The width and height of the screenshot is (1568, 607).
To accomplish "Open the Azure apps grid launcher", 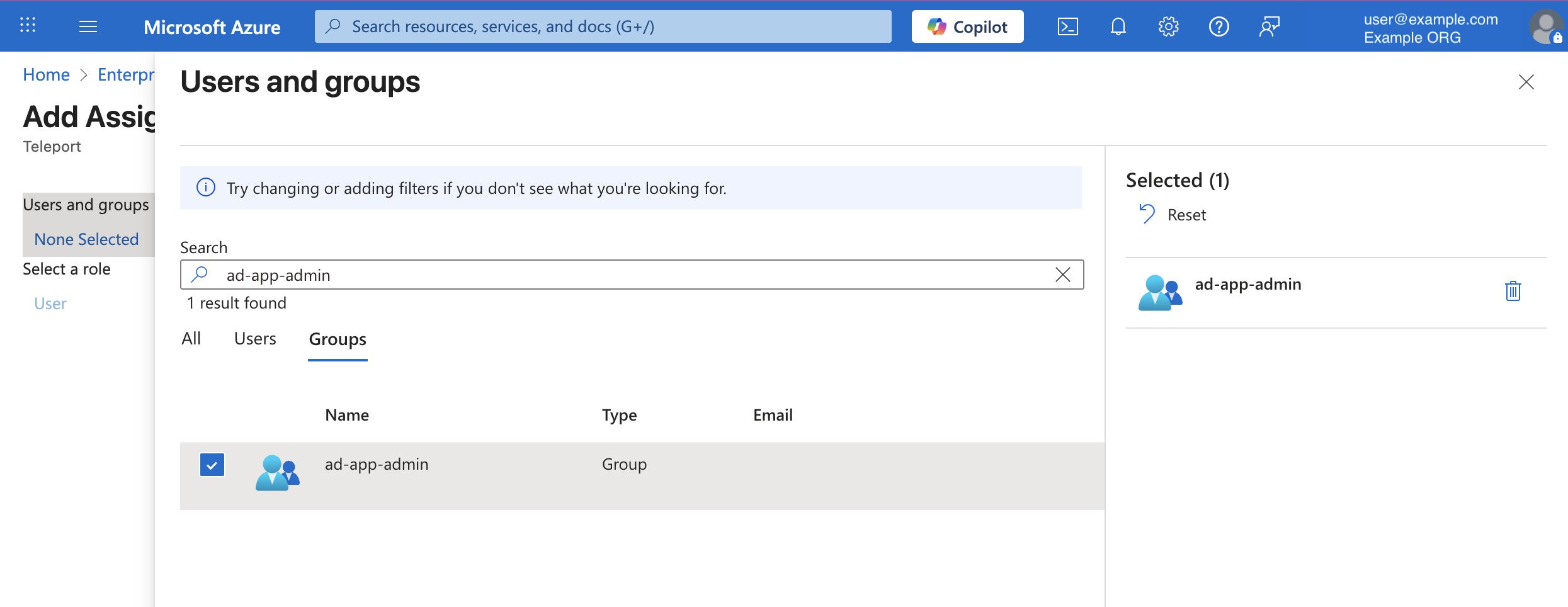I will 28,26.
